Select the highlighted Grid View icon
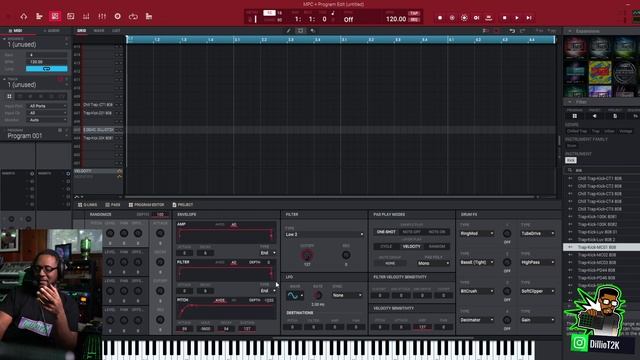This screenshot has height=360, width=640. (55, 16)
